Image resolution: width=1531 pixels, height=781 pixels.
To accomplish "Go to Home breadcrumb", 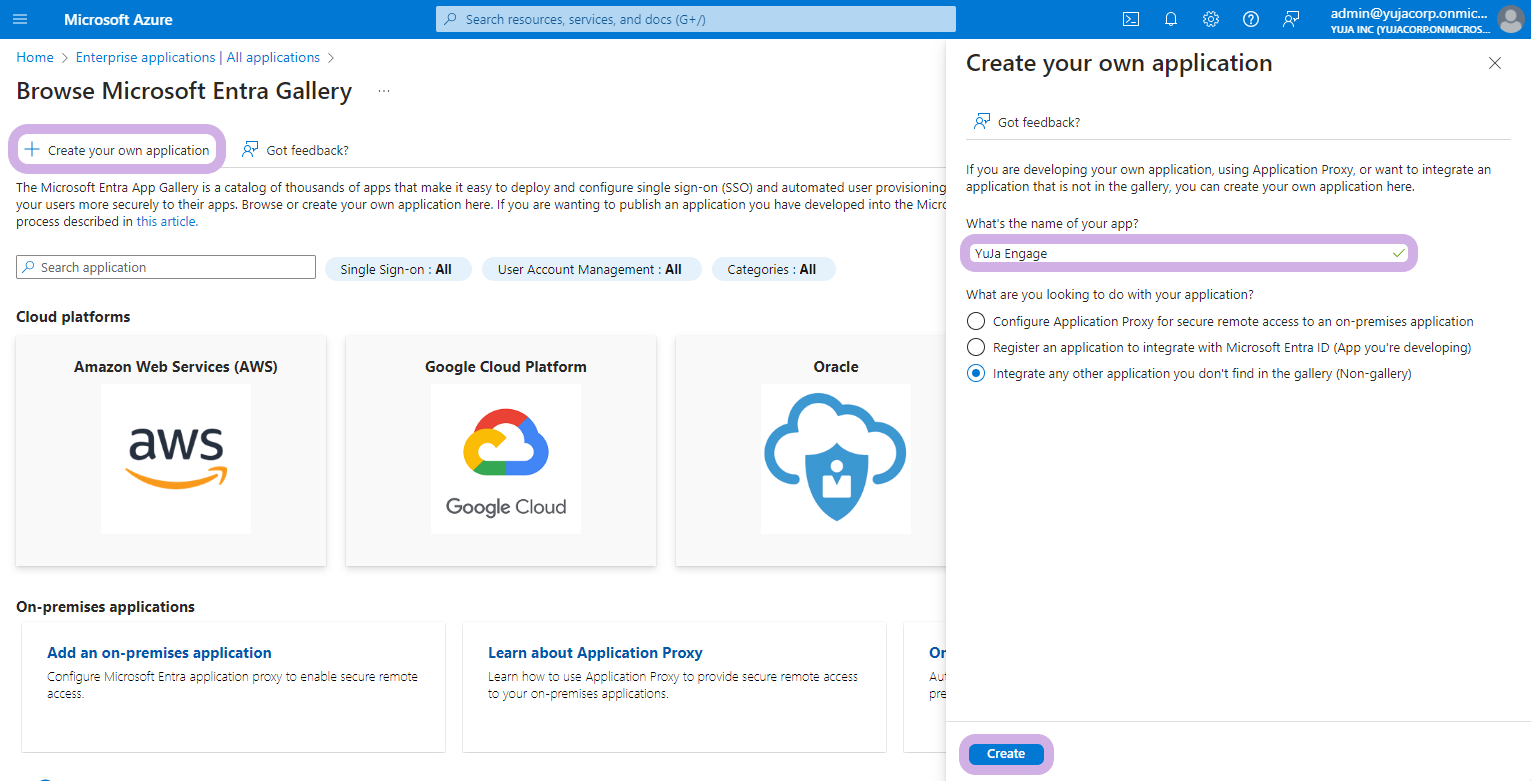I will (x=35, y=57).
